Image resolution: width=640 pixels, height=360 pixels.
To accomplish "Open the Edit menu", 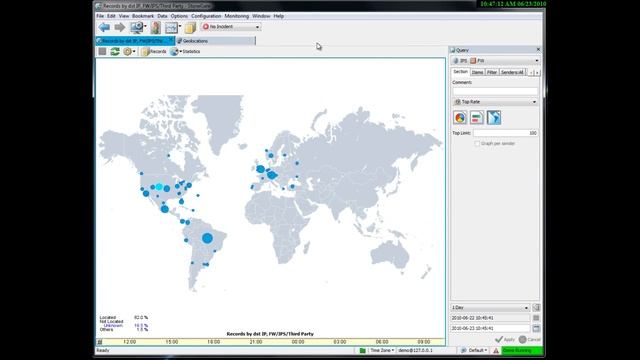I will (x=111, y=16).
